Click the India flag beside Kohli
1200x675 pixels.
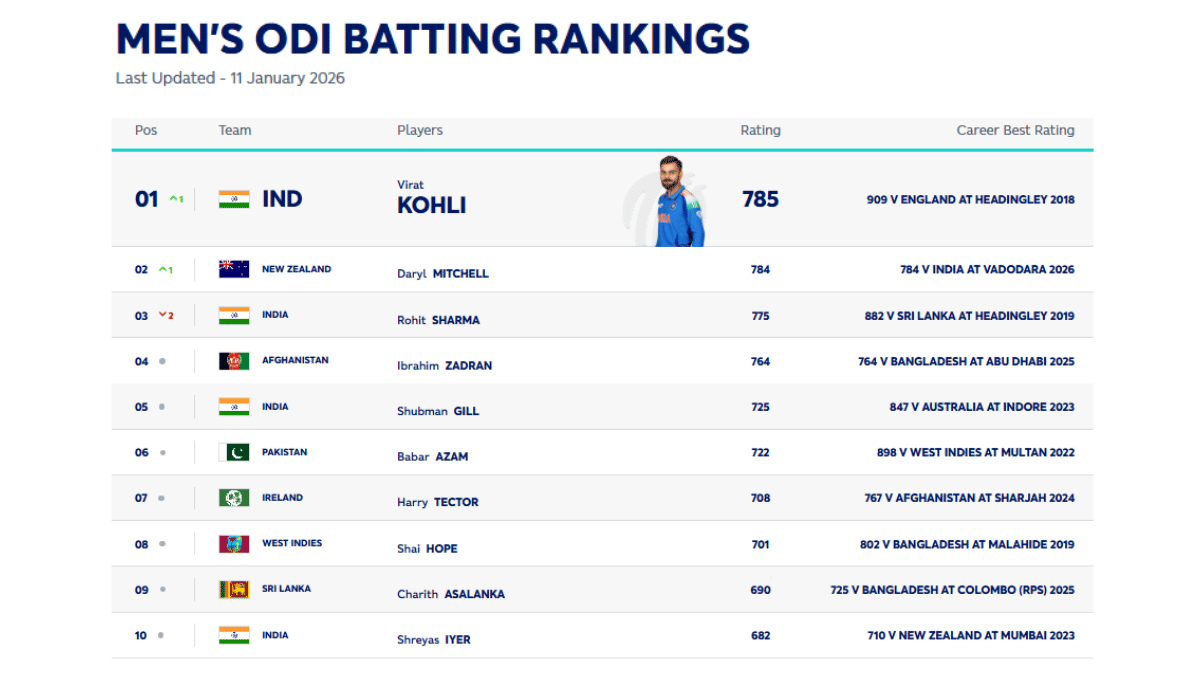[x=234, y=199]
